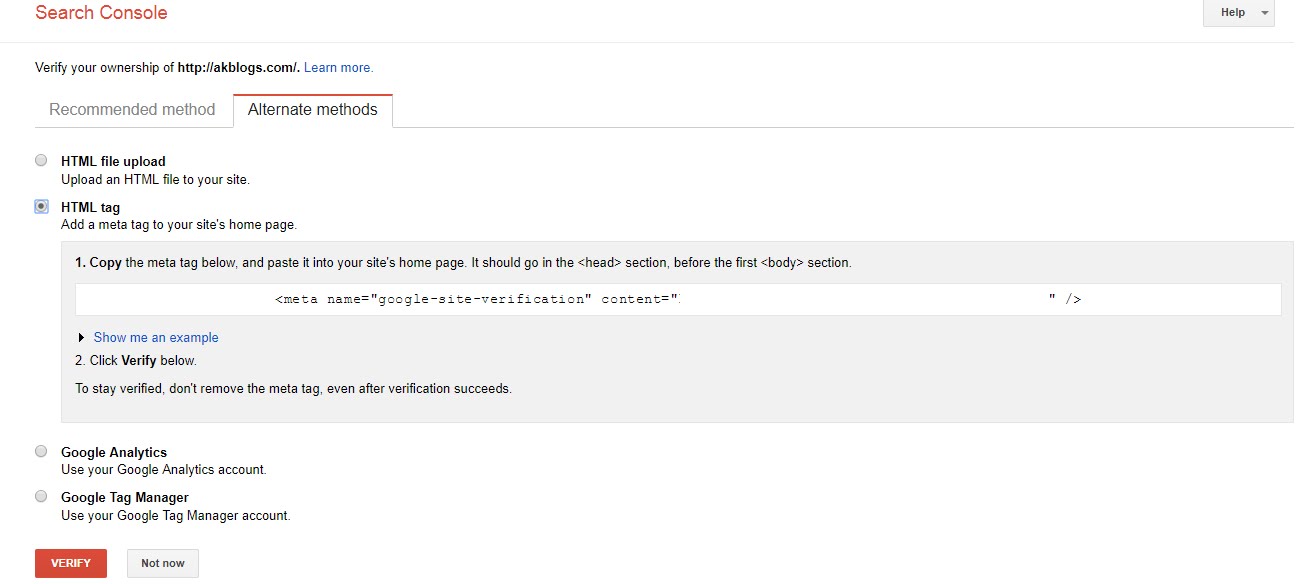Choose the Google Tag Manager verification option
The height and width of the screenshot is (584, 1304).
[41, 496]
